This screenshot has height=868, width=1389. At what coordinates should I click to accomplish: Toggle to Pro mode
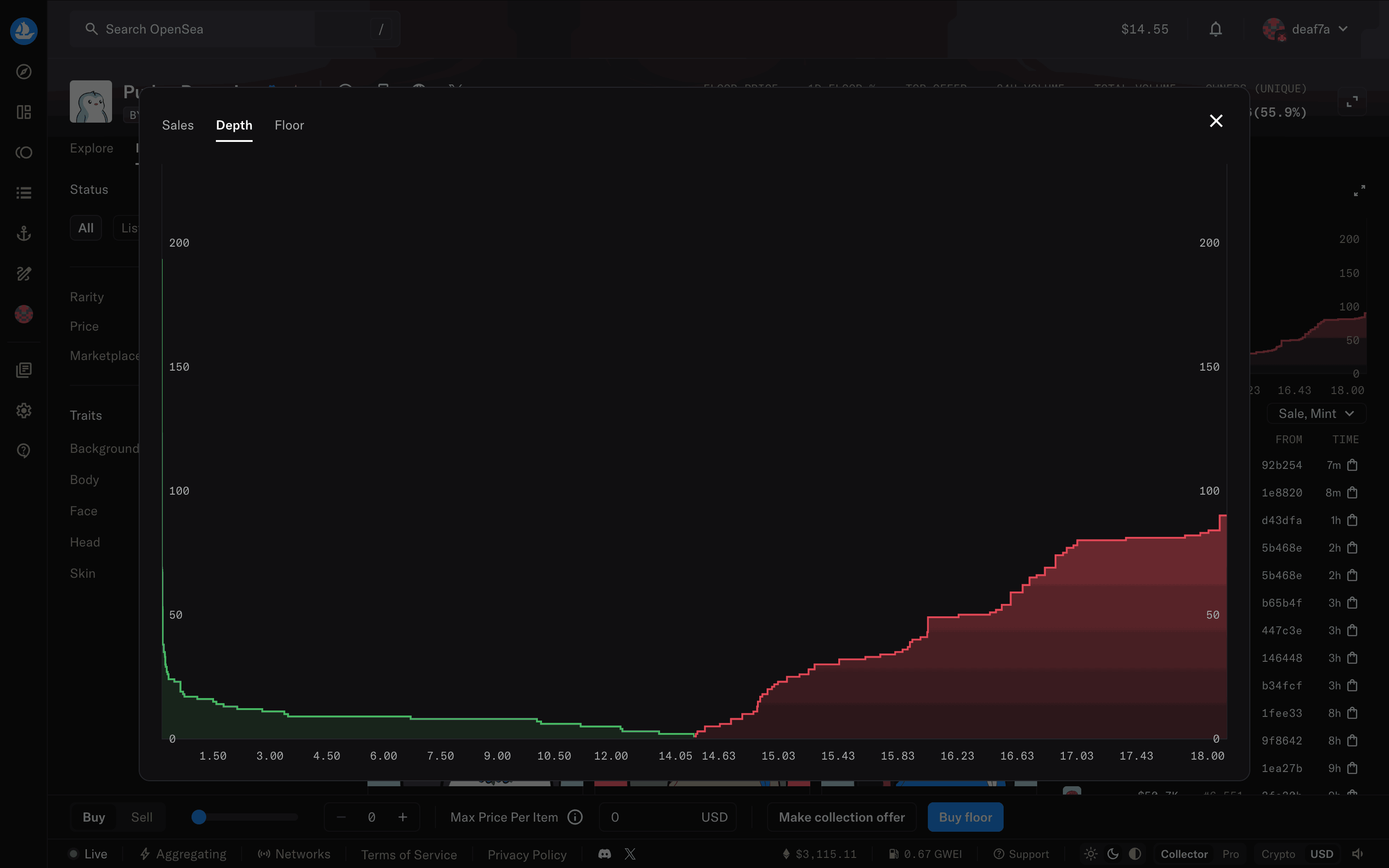point(1230,854)
